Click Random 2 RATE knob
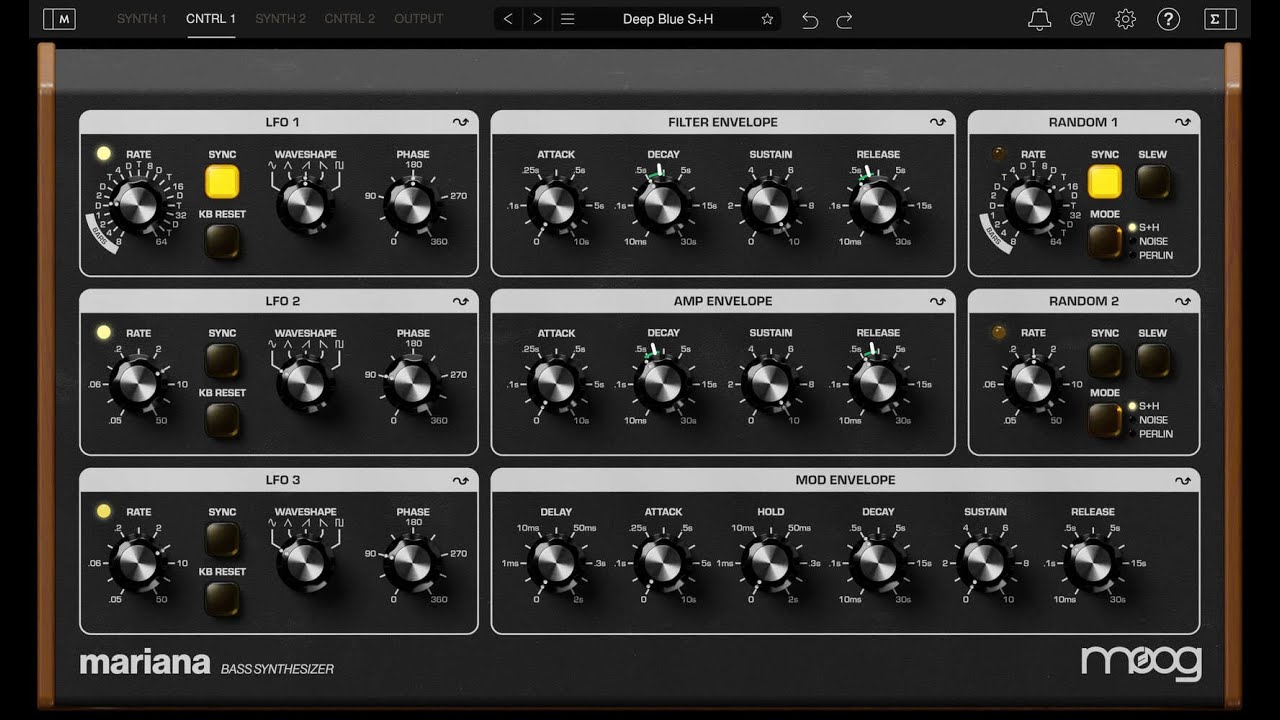 point(1033,384)
